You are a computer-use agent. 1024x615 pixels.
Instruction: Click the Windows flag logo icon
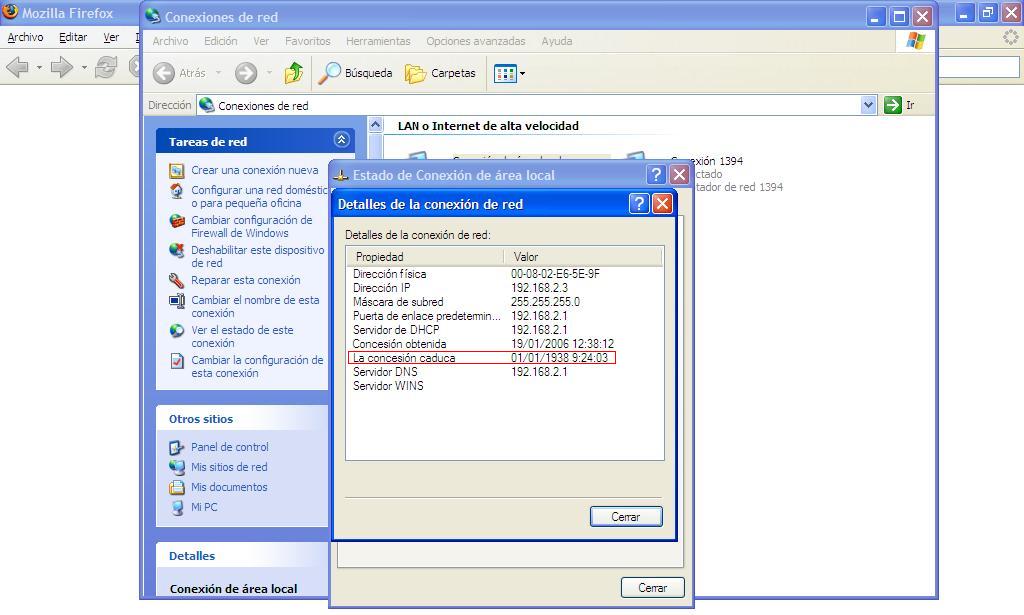pos(916,40)
